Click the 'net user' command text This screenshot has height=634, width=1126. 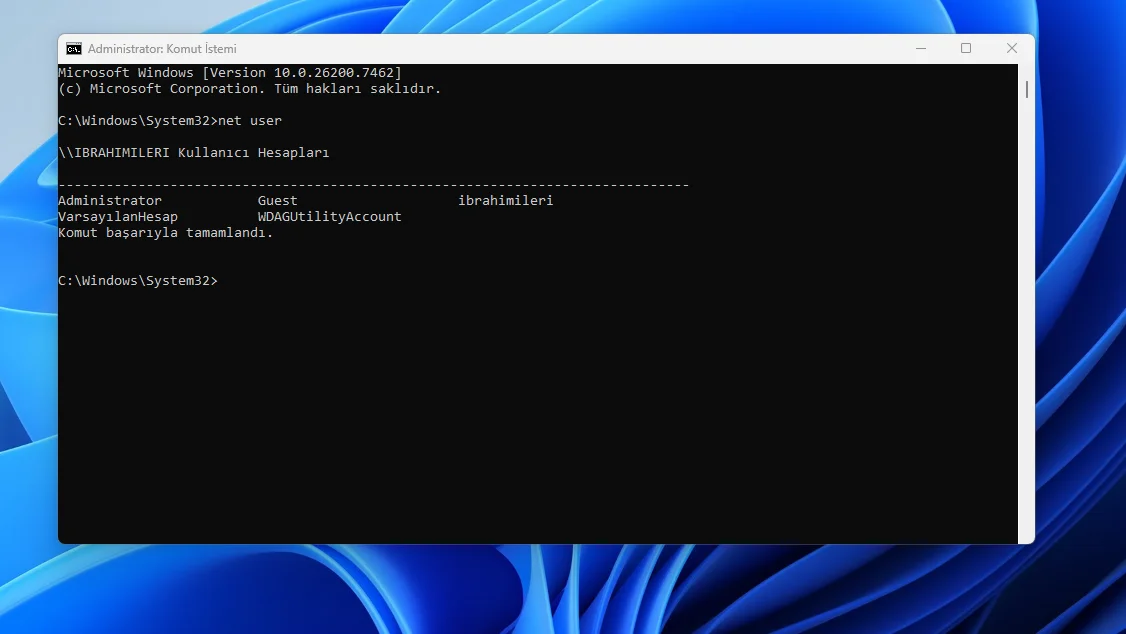pos(250,121)
